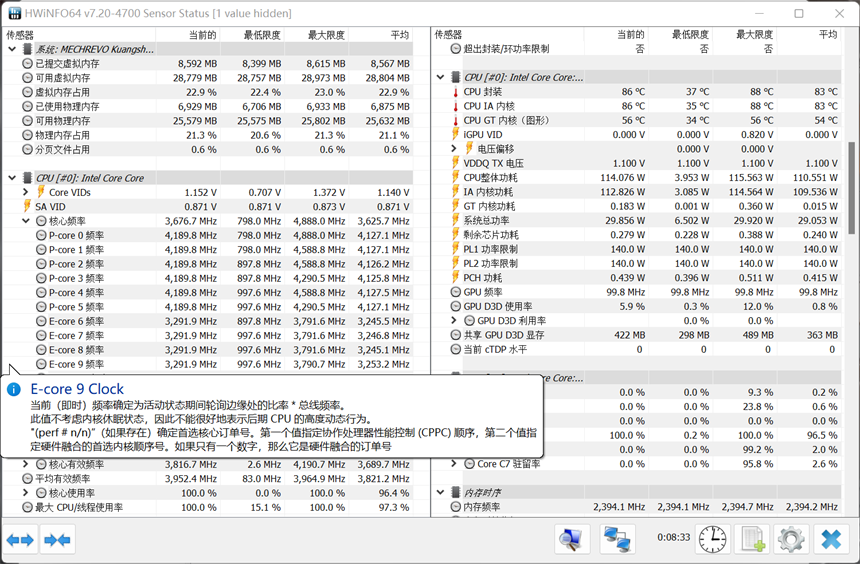Click left panel 最低限度 column header
860x564 pixels.
coord(252,35)
